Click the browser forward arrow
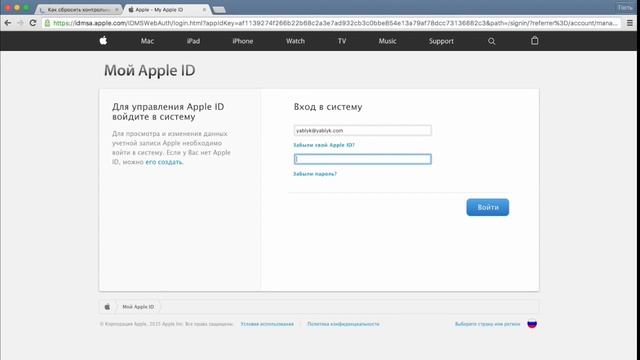640x360 pixels. pos(20,23)
